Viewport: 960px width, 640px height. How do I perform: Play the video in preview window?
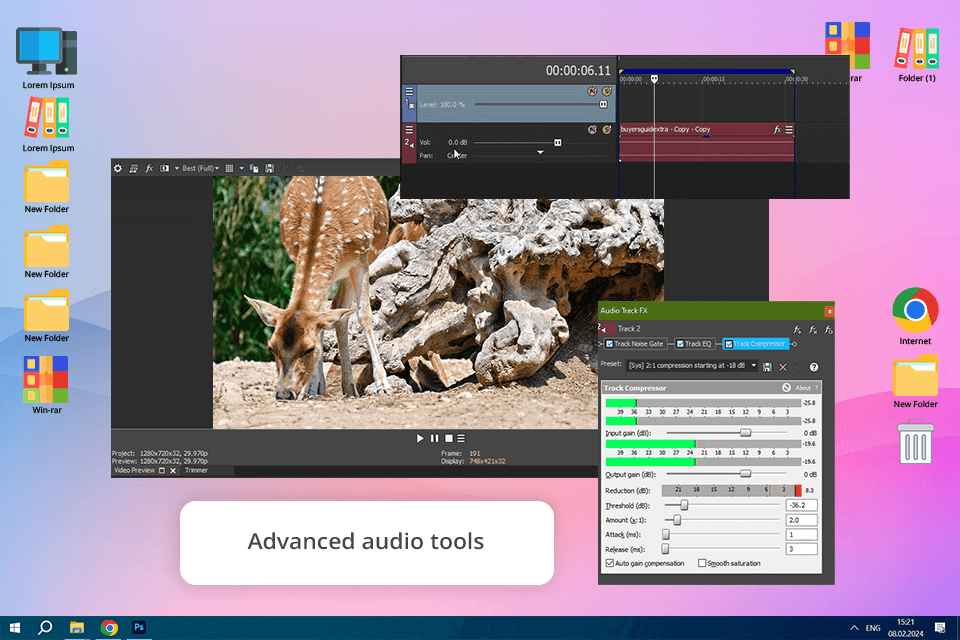pyautogui.click(x=420, y=439)
